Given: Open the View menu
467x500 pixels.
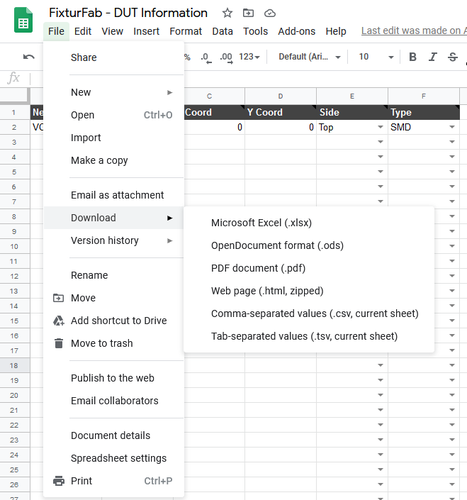Looking at the screenshot, I should [x=112, y=31].
